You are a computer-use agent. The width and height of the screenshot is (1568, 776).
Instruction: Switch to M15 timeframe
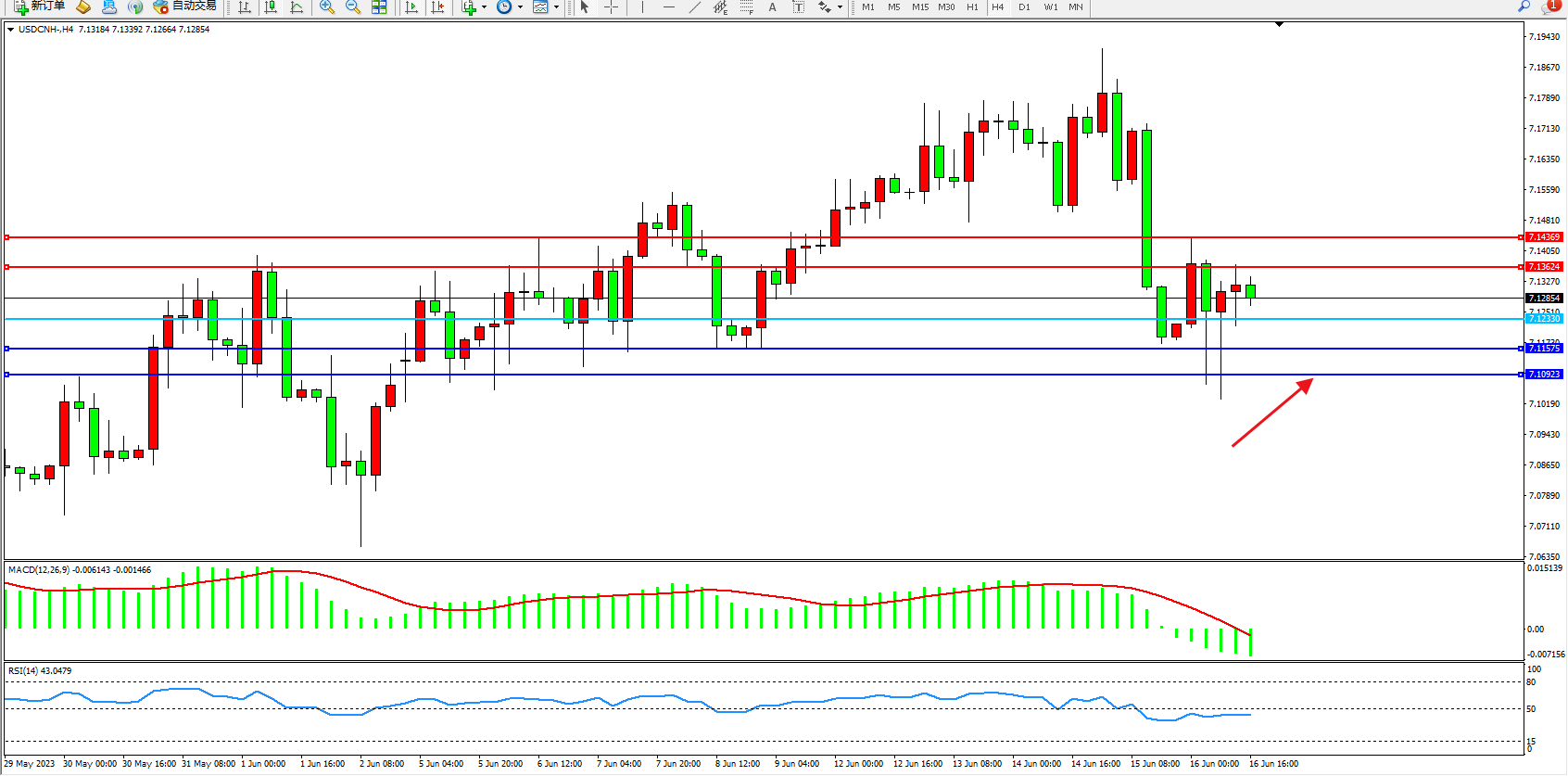919,7
